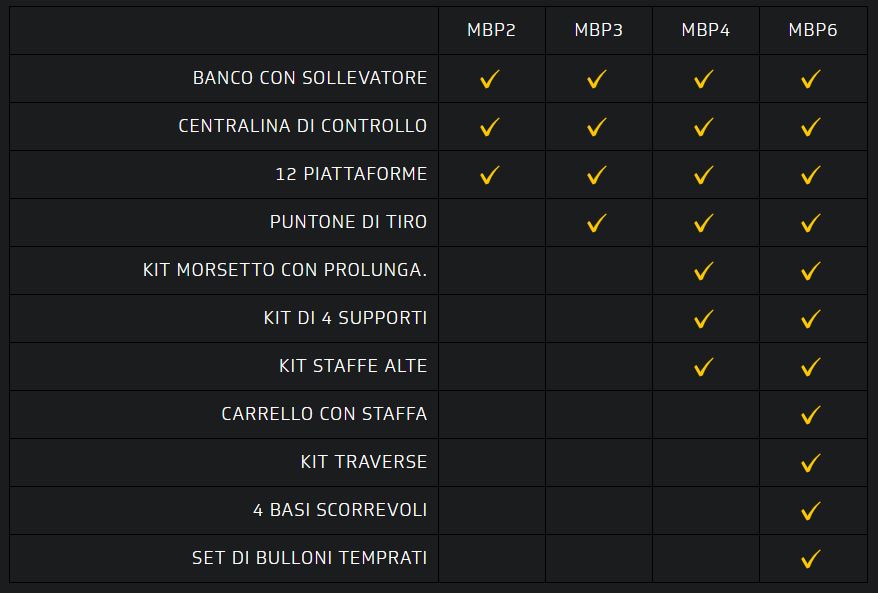Click MBP2 checkmark in 12 Piattaforme row

490,175
